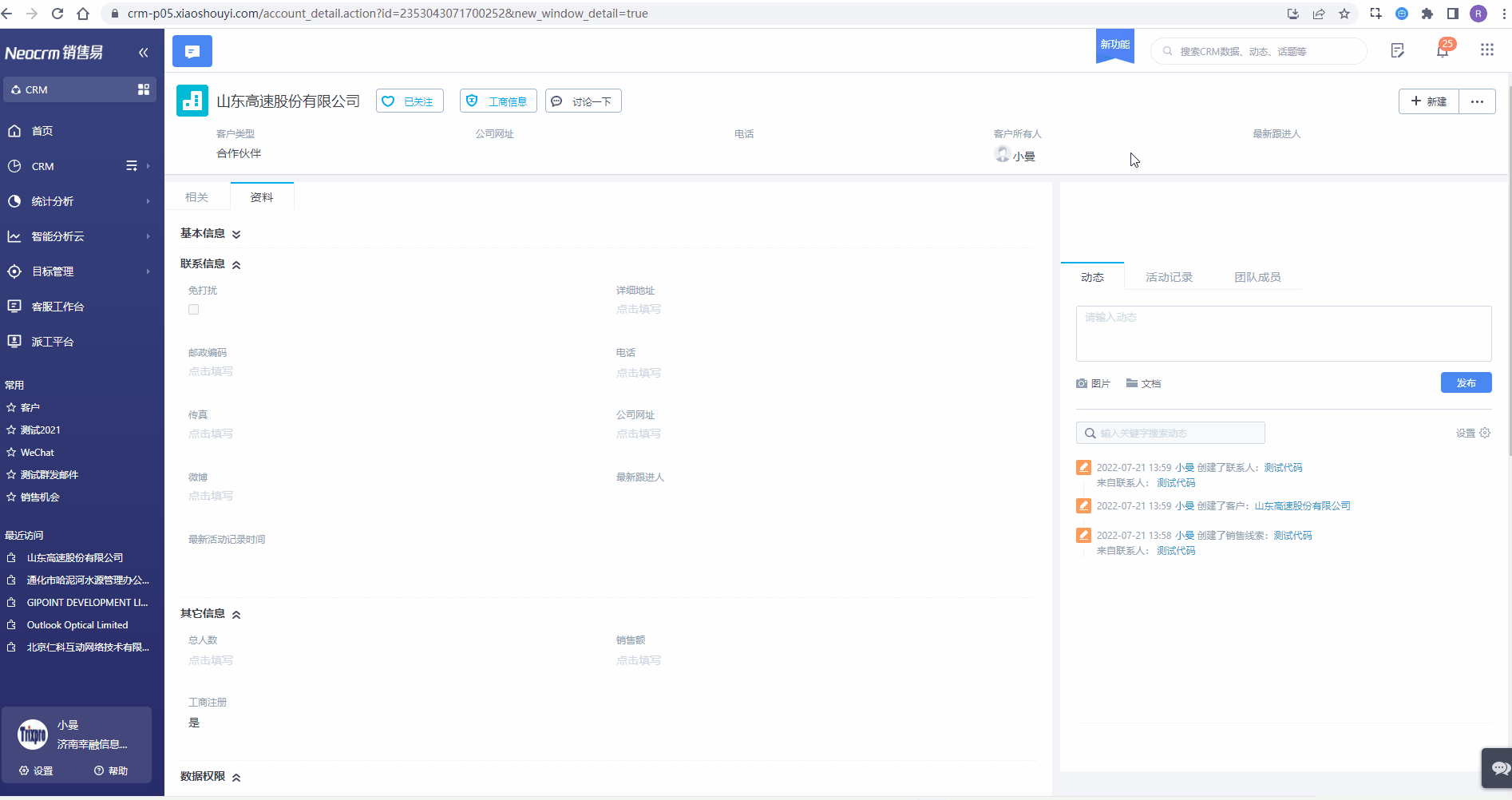This screenshot has width=1512, height=800.
Task: Click the 新建 button
Action: (x=1428, y=101)
